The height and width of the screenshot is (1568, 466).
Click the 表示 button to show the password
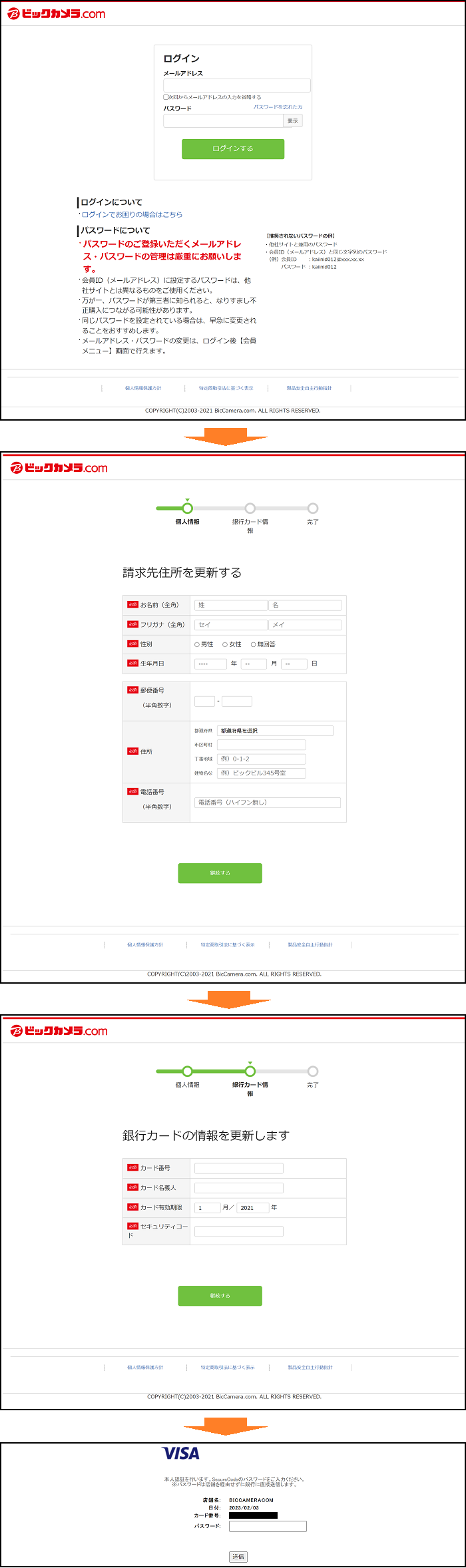tap(292, 121)
